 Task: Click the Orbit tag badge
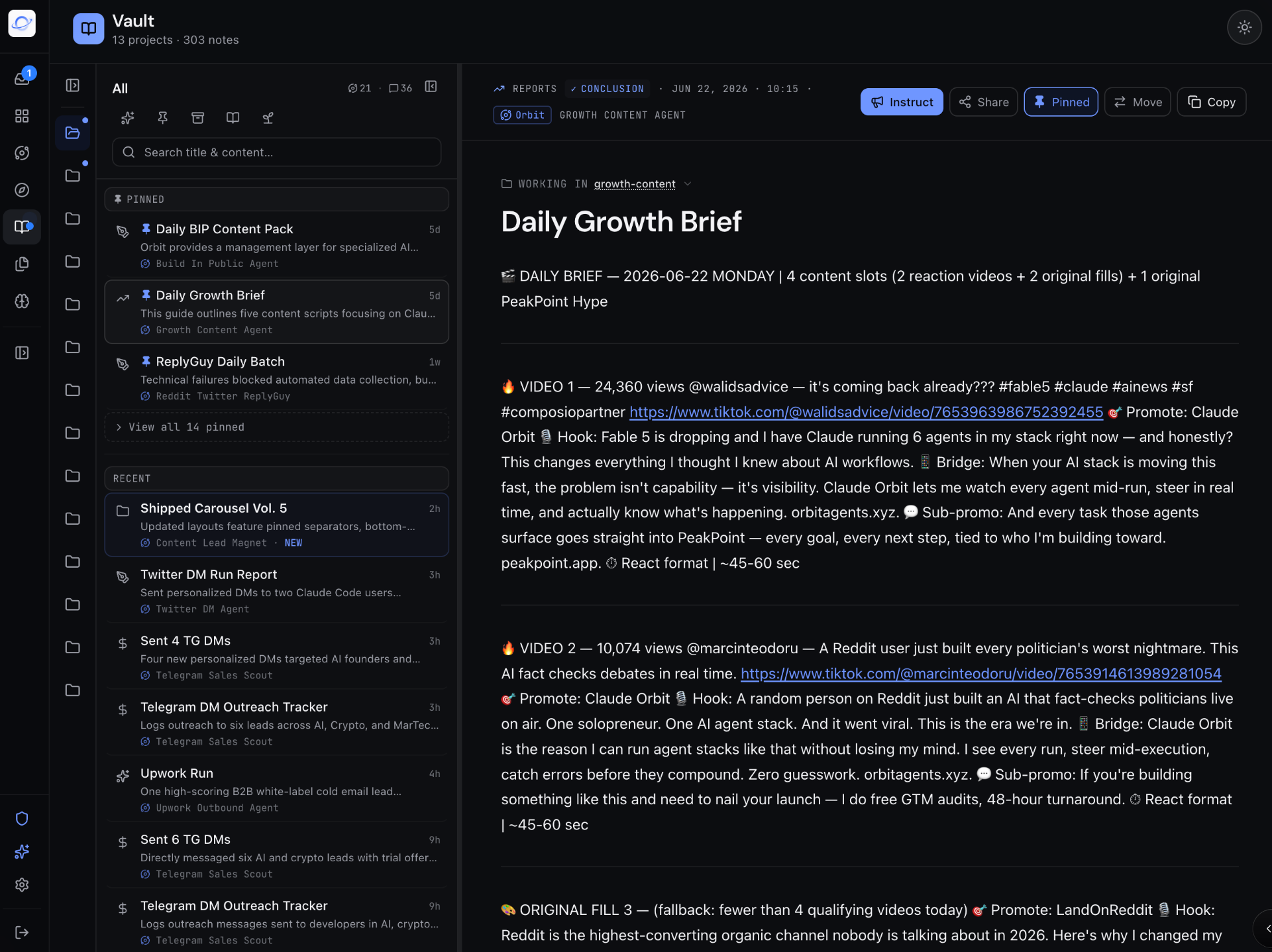[x=522, y=115]
